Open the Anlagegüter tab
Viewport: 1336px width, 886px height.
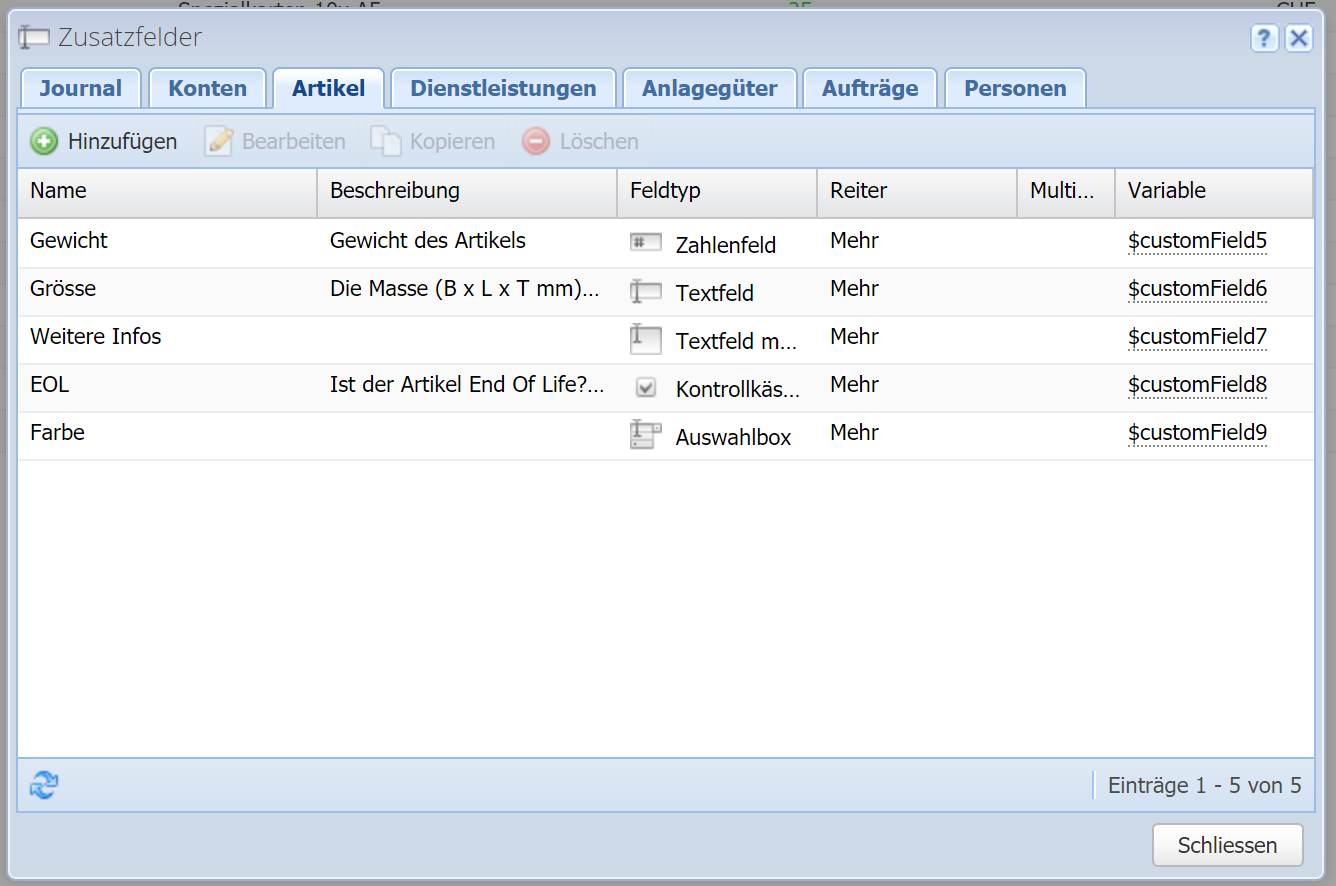tap(709, 88)
